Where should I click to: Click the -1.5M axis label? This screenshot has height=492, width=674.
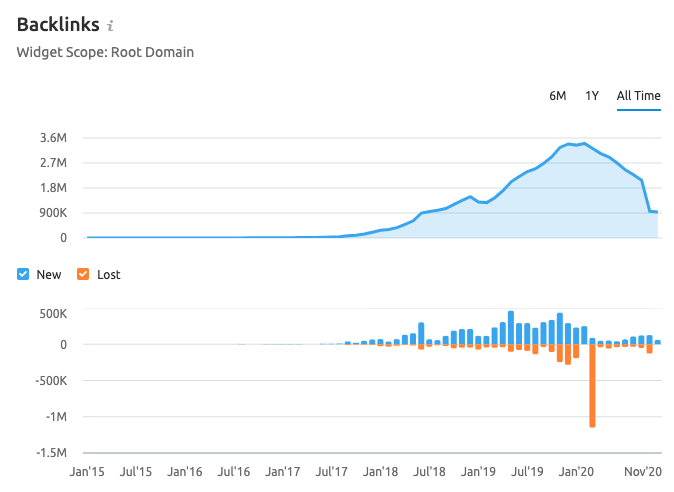[x=52, y=453]
